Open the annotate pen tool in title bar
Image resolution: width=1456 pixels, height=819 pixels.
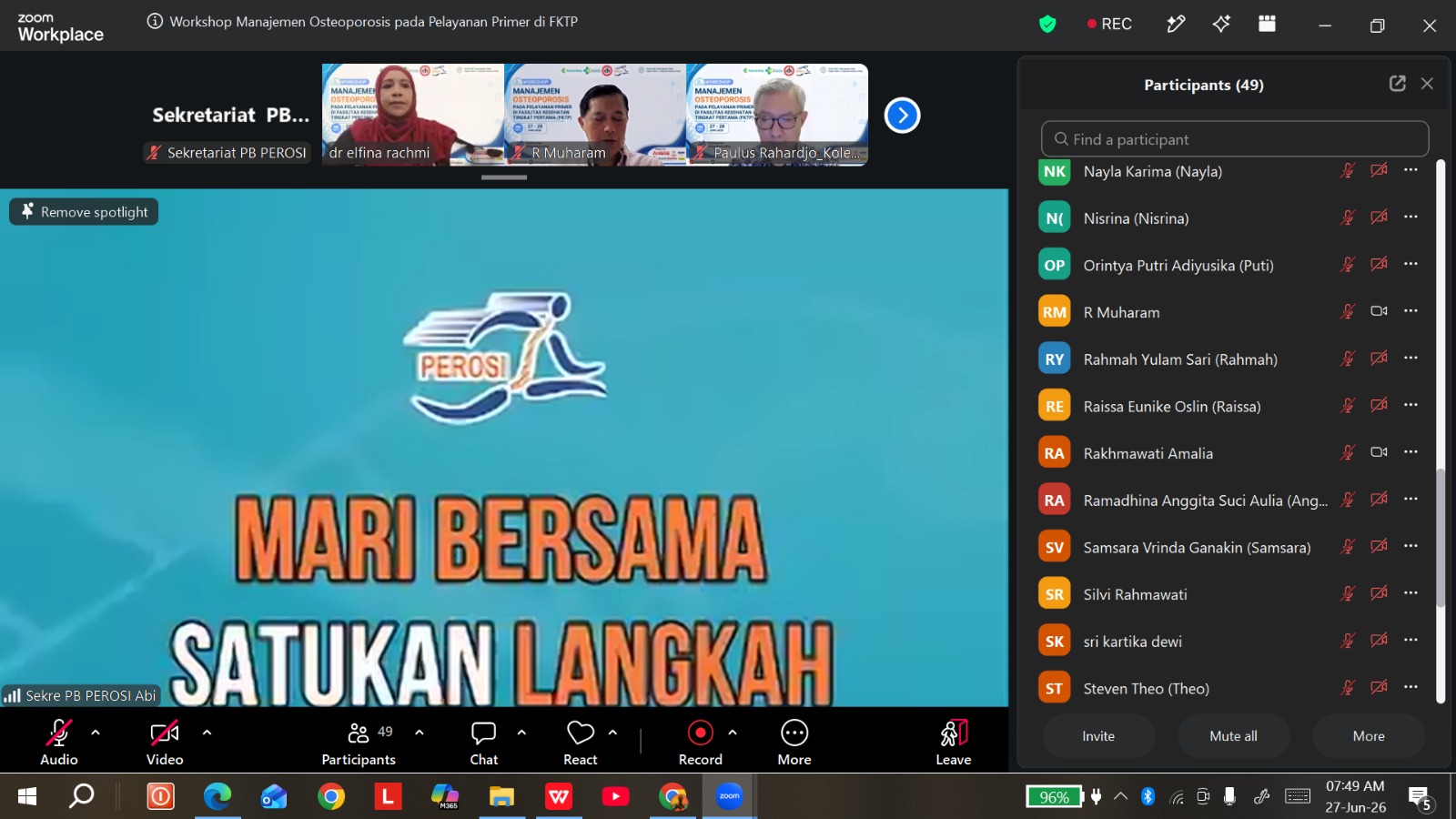click(x=1176, y=24)
